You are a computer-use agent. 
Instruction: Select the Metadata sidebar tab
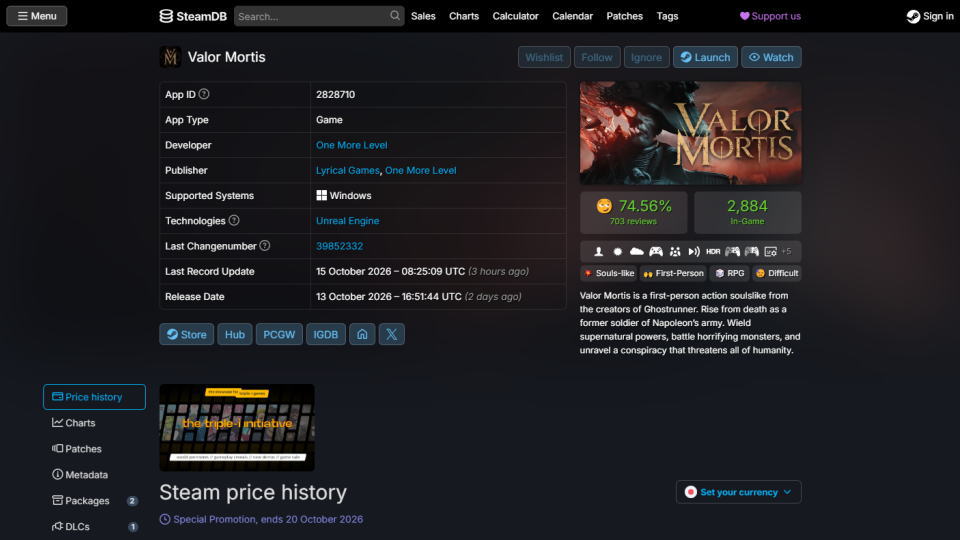[94, 474]
